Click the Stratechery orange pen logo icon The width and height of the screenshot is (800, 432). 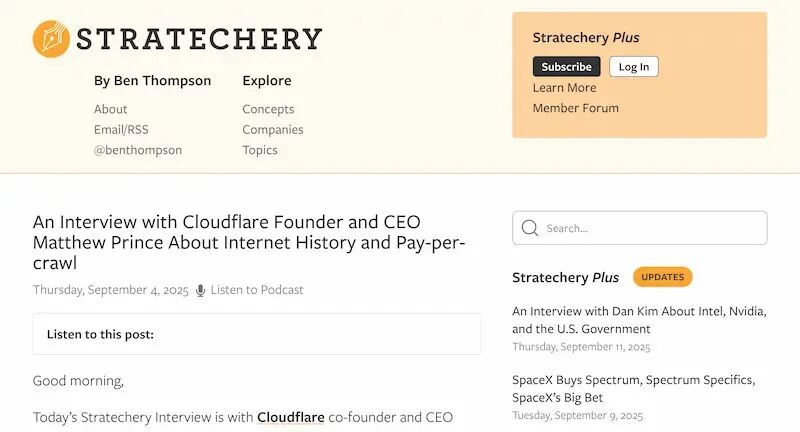click(51, 39)
